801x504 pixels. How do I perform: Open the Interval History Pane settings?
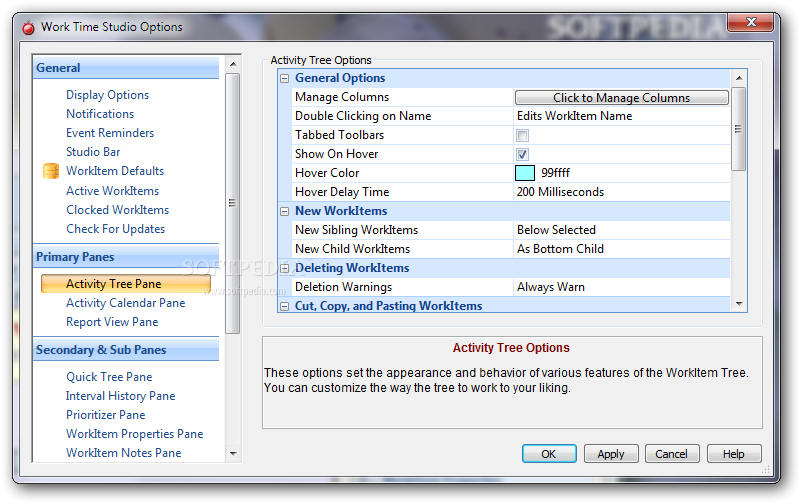coord(120,396)
